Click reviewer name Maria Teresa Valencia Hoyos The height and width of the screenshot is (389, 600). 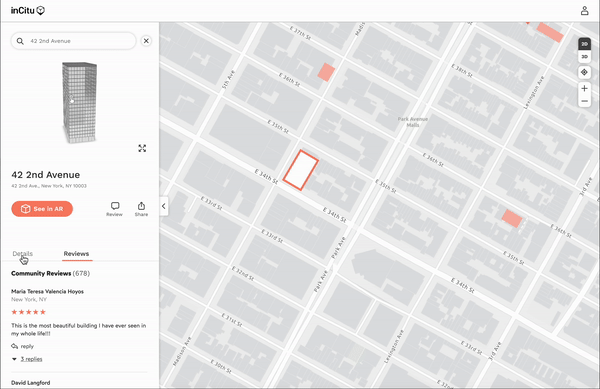(47, 291)
